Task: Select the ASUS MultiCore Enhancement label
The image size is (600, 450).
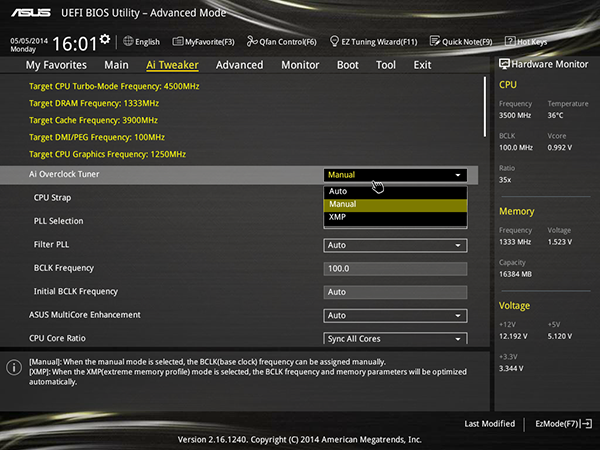Action: point(85,315)
